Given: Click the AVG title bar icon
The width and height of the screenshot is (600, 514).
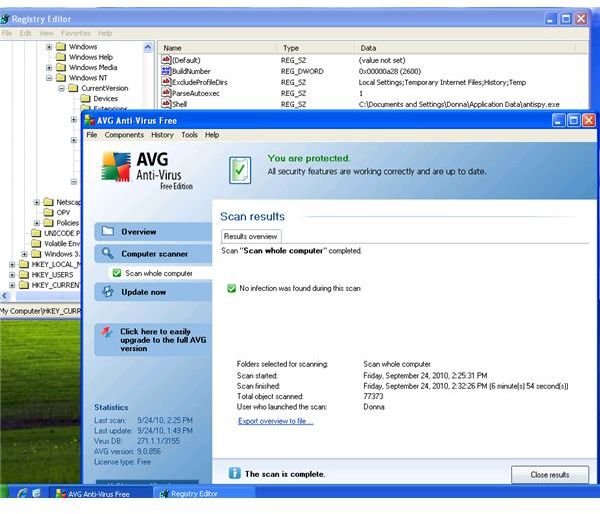Looking at the screenshot, I should tap(90, 121).
